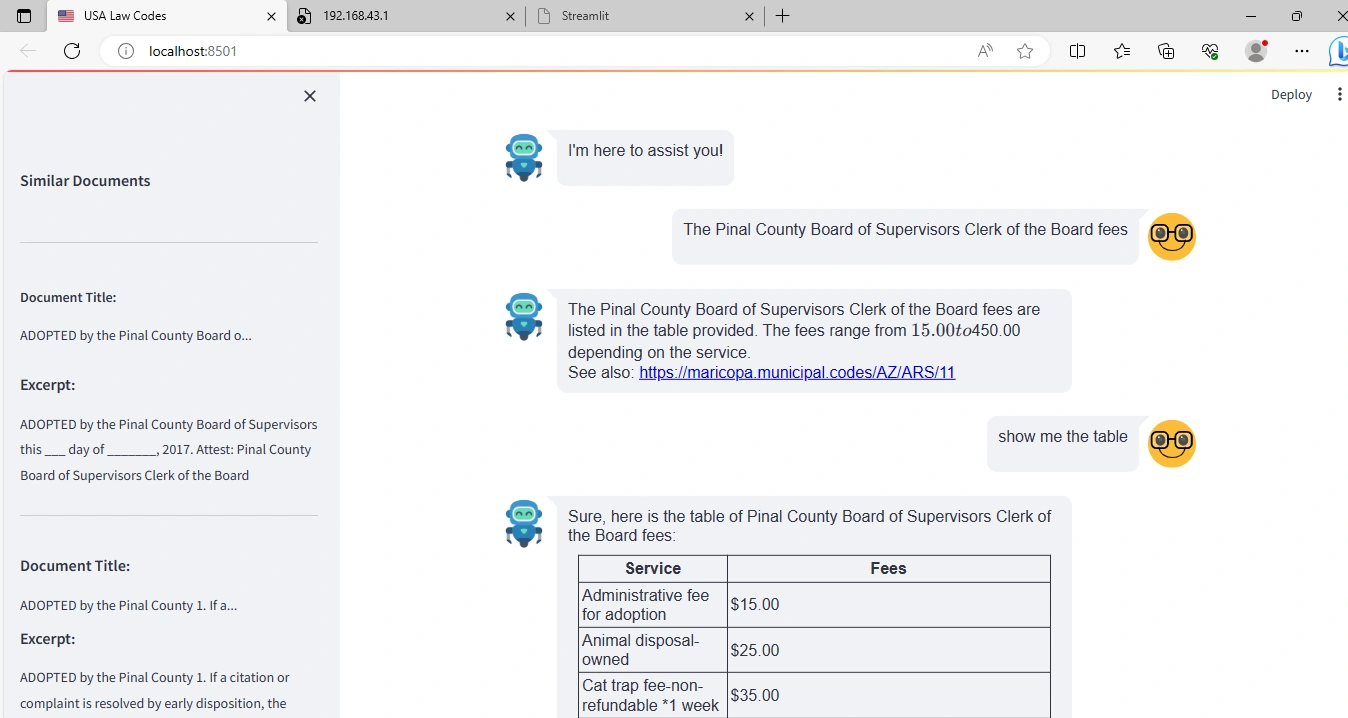This screenshot has width=1348, height=718.
Task: Open the favorites list icon
Action: (x=1122, y=51)
